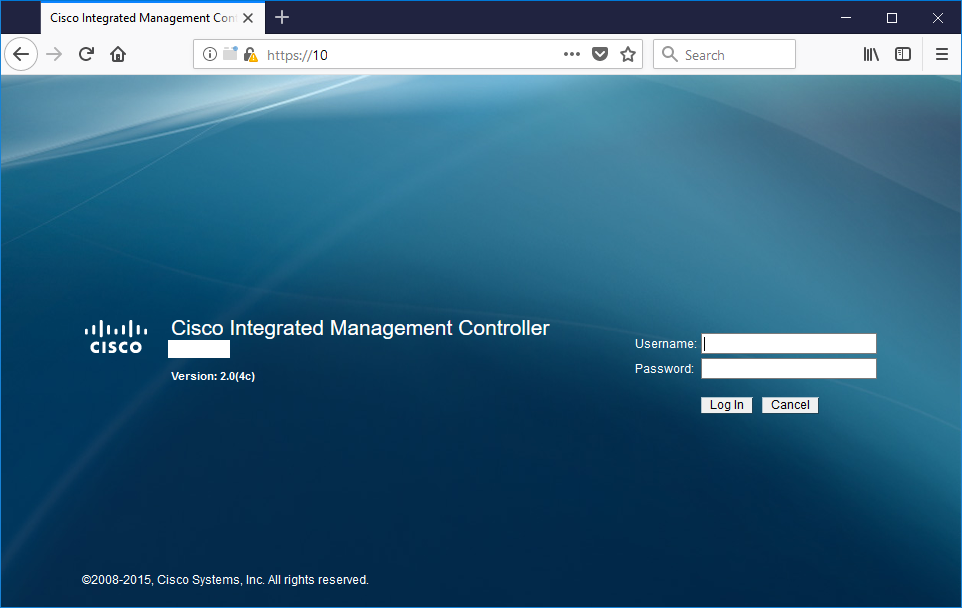Select the Cisco Integrated Management Controller tab
Image resolution: width=962 pixels, height=608 pixels.
click(x=152, y=18)
